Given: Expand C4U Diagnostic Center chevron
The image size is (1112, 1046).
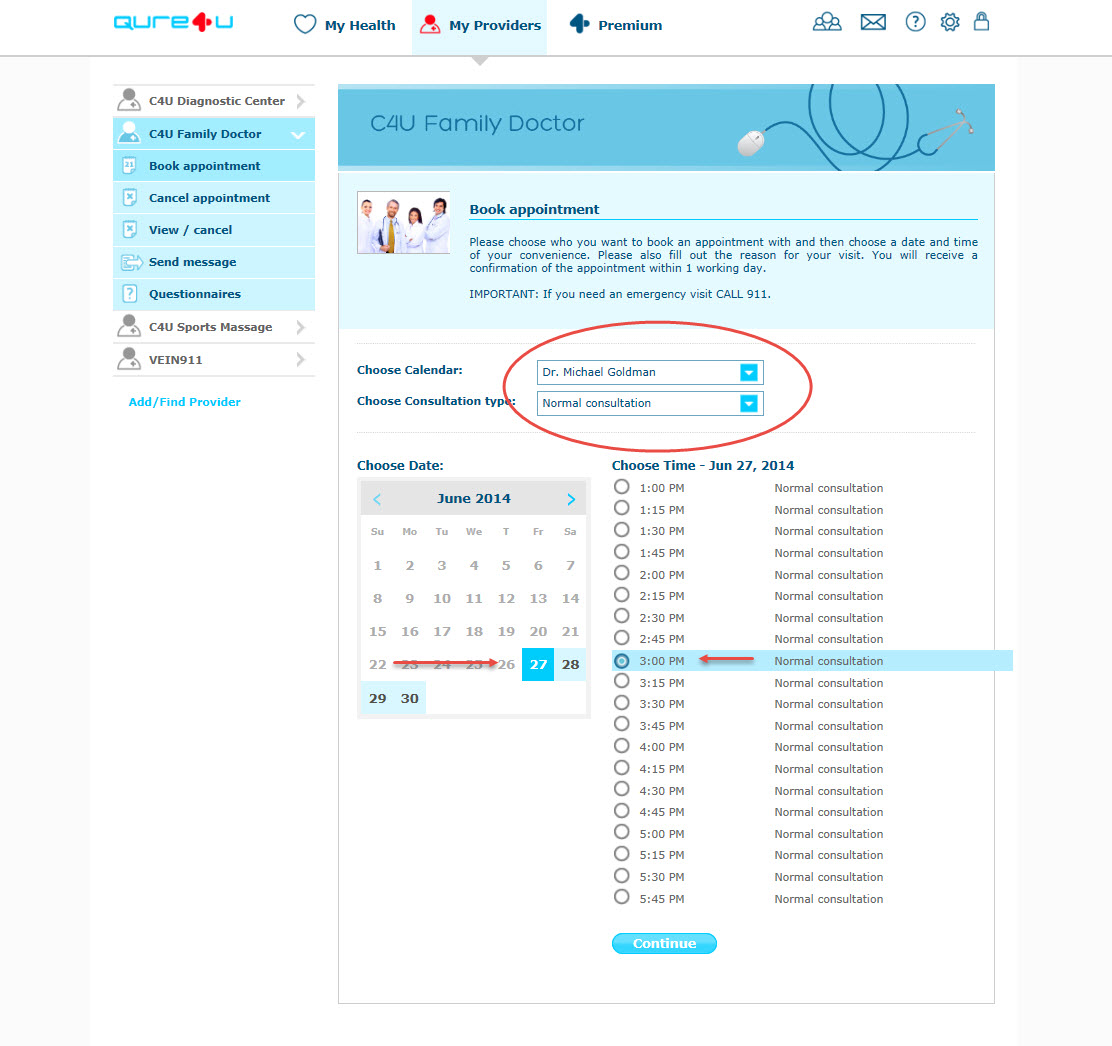Looking at the screenshot, I should [301, 101].
